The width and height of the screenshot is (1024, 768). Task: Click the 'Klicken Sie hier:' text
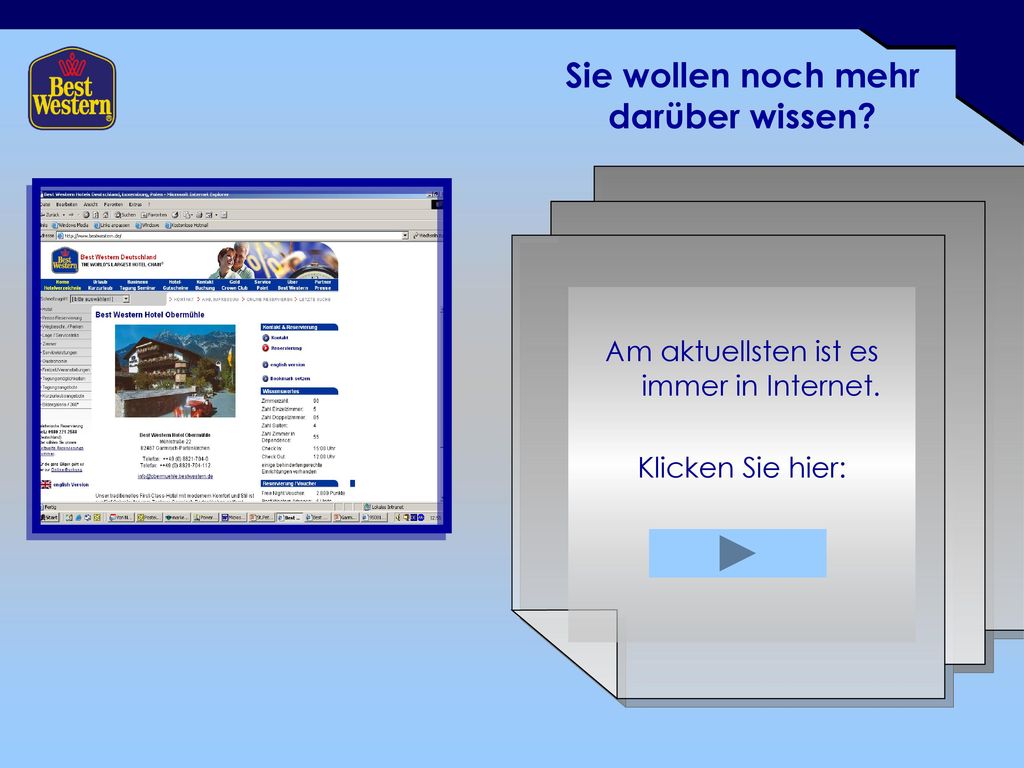(741, 468)
